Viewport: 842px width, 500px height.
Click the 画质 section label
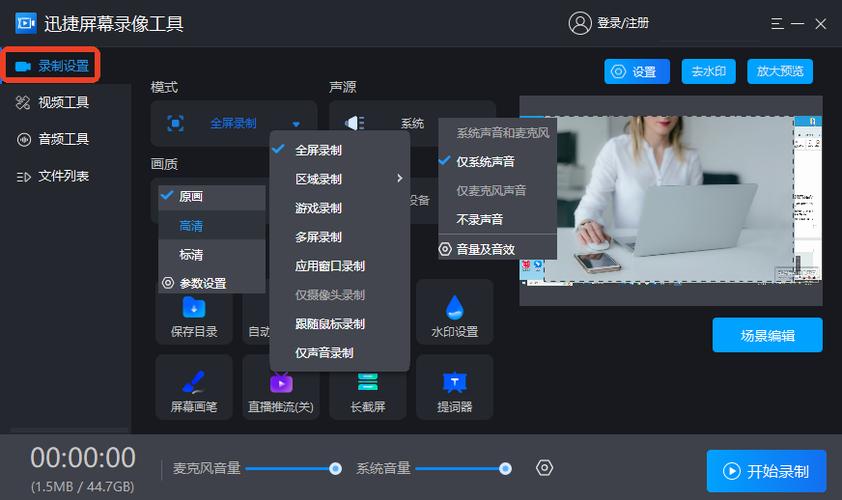pos(164,164)
